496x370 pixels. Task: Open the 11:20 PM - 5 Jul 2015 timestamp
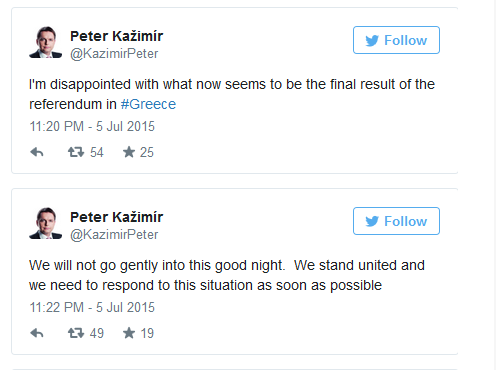(92, 126)
